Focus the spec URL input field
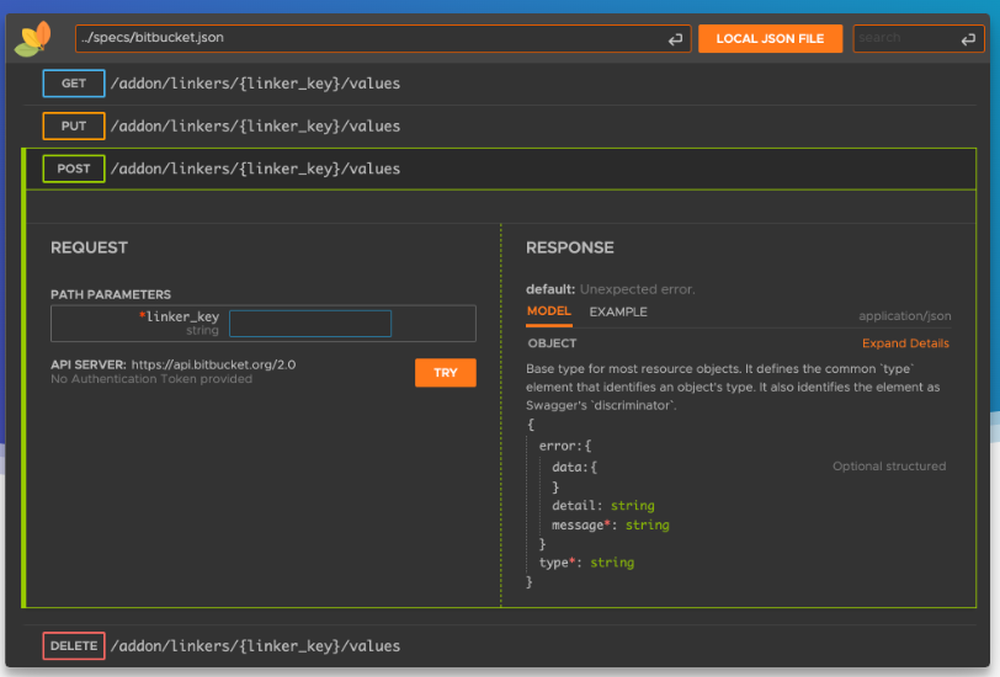1000x677 pixels. (x=383, y=38)
